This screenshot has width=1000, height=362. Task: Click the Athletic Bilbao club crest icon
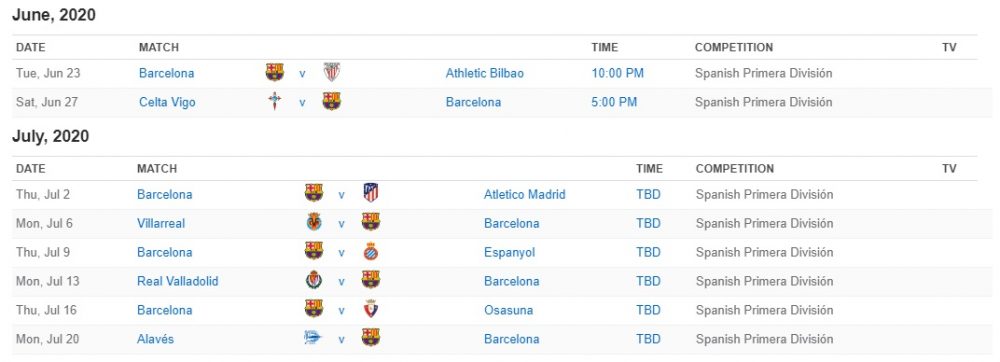click(x=332, y=72)
